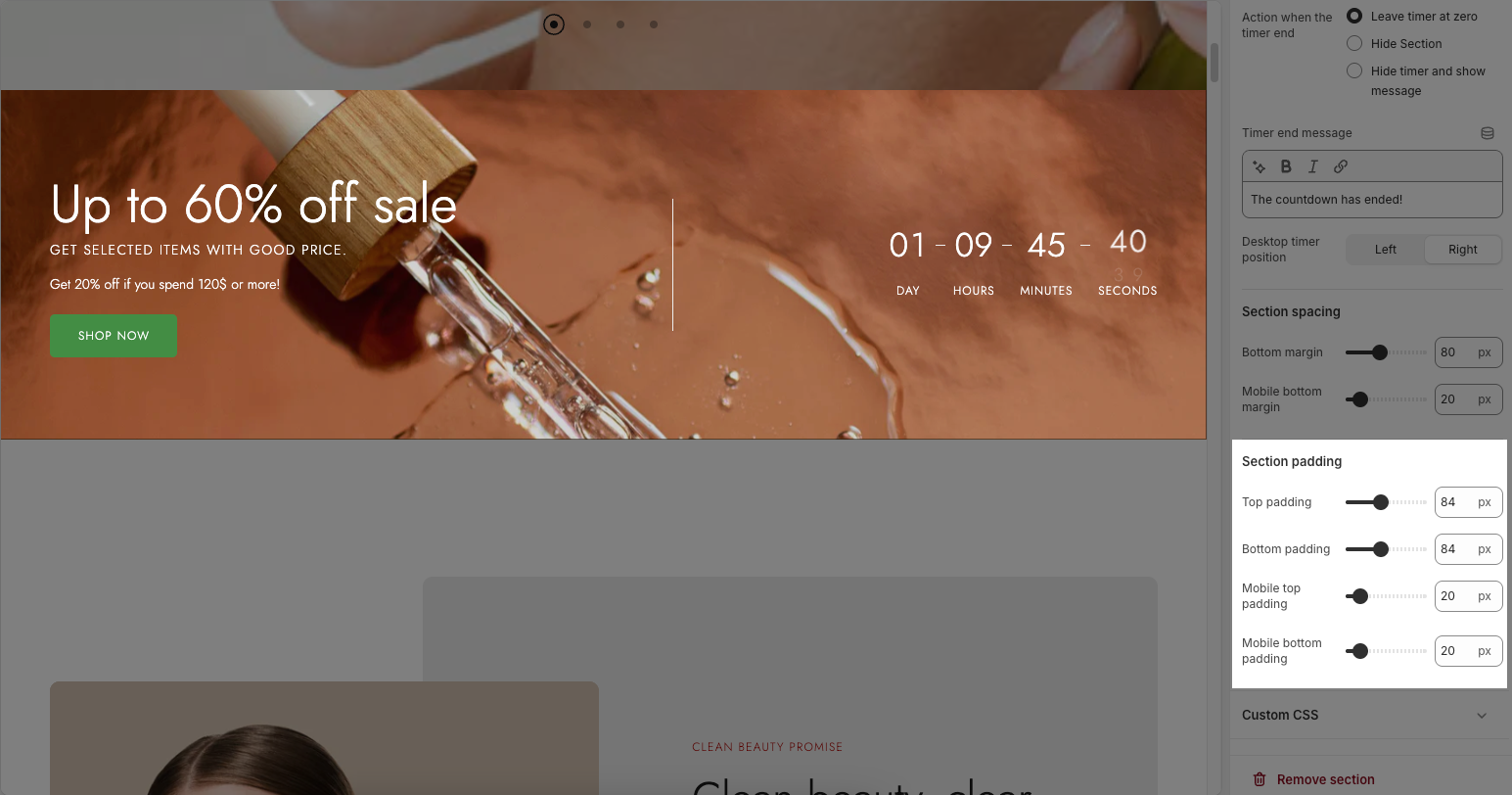
Task: Adjust the Top padding slider handle
Action: 1381,502
